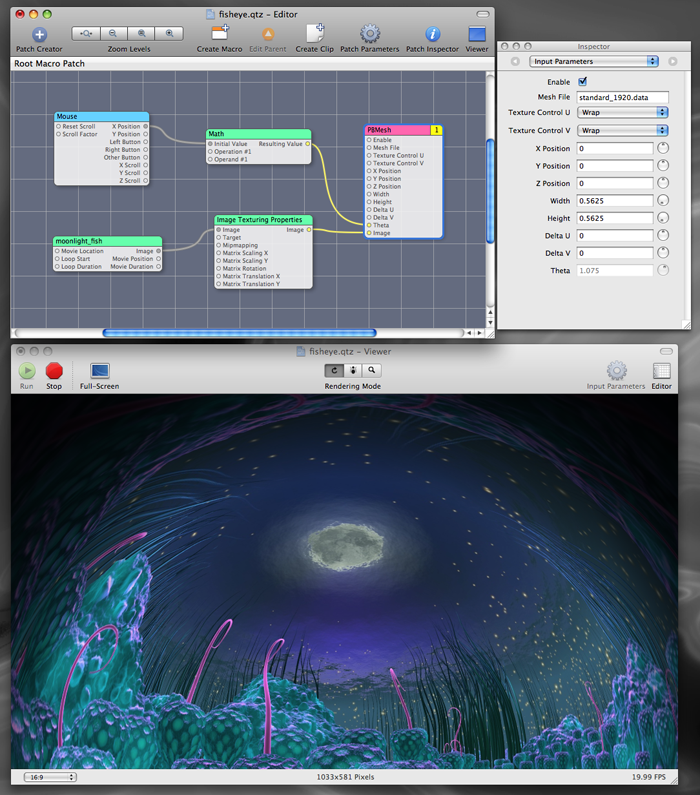The image size is (700, 795).
Task: Switch to Editor from Viewer toolbar
Action: coord(661,371)
